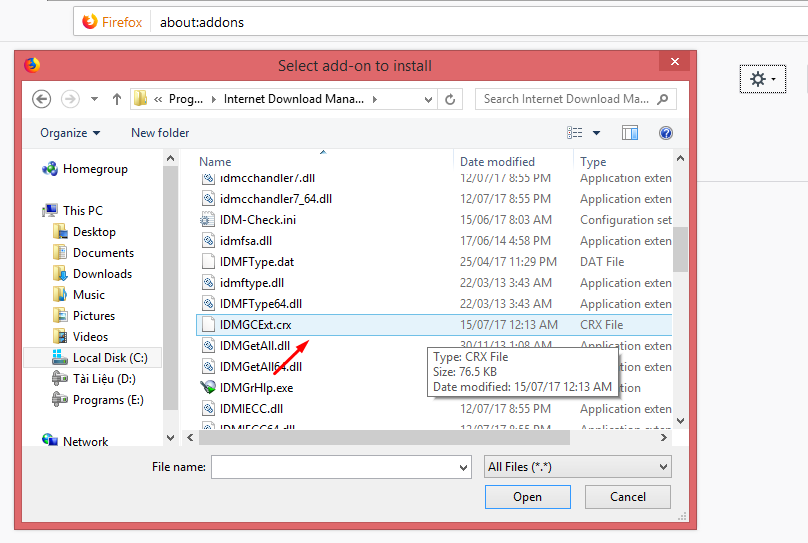
Task: Open the All Files (*.*) type dropdown
Action: 578,467
